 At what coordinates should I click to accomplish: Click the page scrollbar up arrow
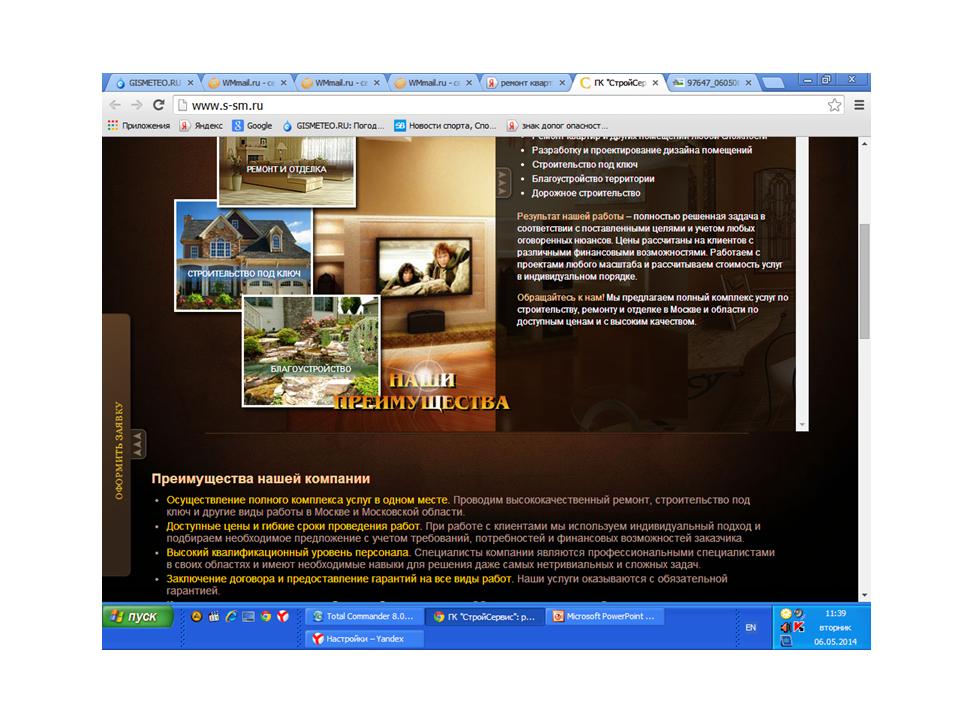pyautogui.click(x=864, y=144)
